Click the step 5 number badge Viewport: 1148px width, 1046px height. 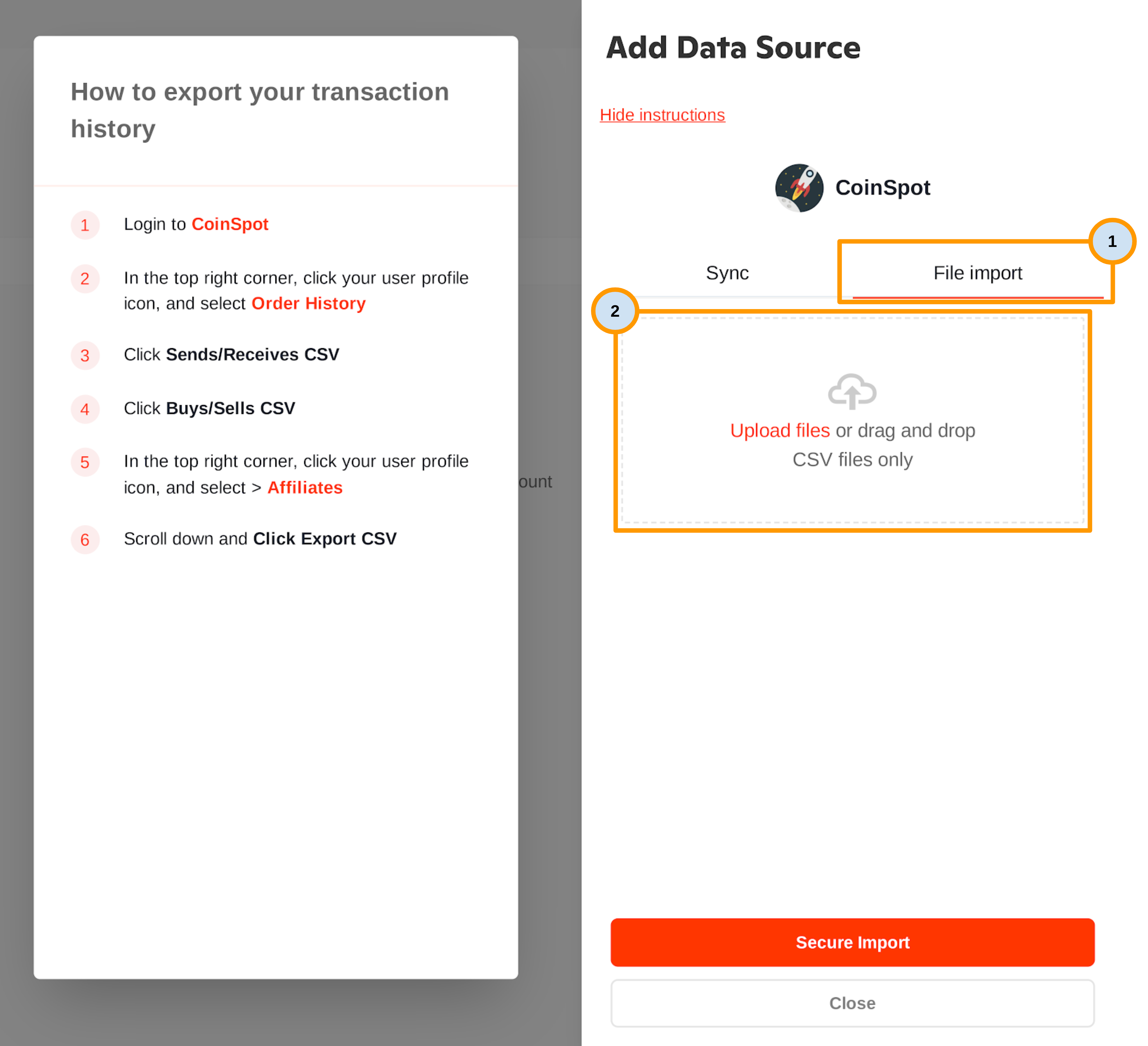point(85,462)
